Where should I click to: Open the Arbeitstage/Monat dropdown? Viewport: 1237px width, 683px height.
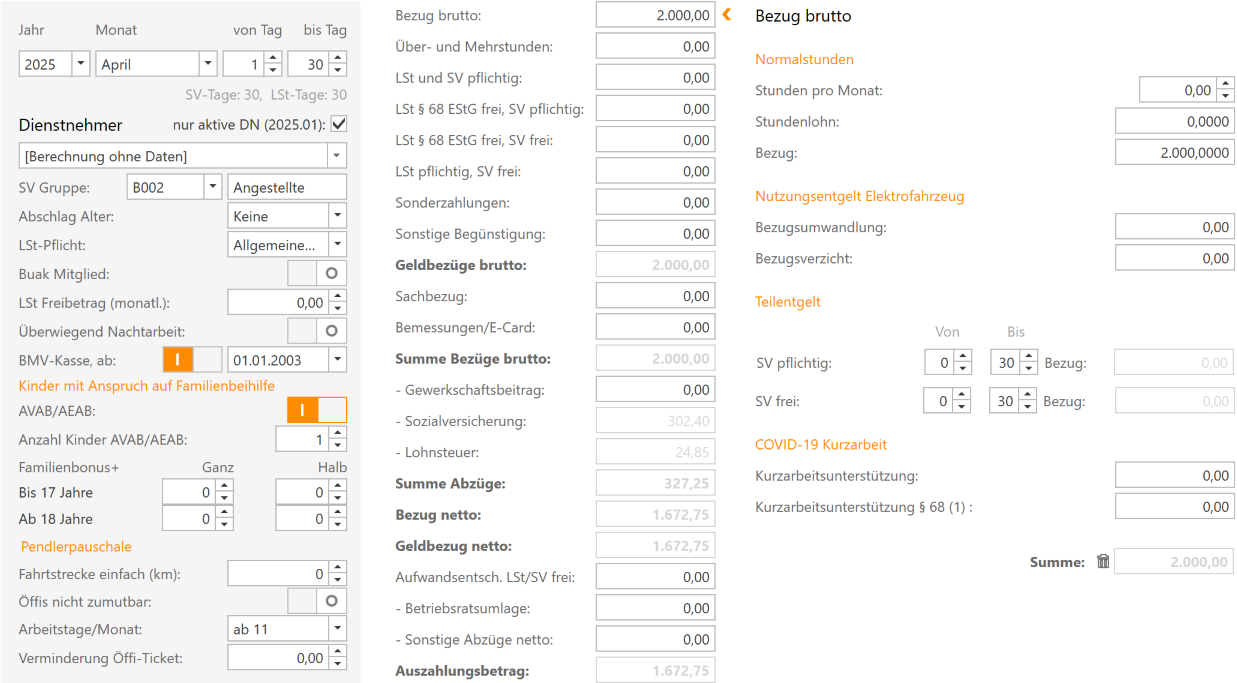tap(337, 627)
